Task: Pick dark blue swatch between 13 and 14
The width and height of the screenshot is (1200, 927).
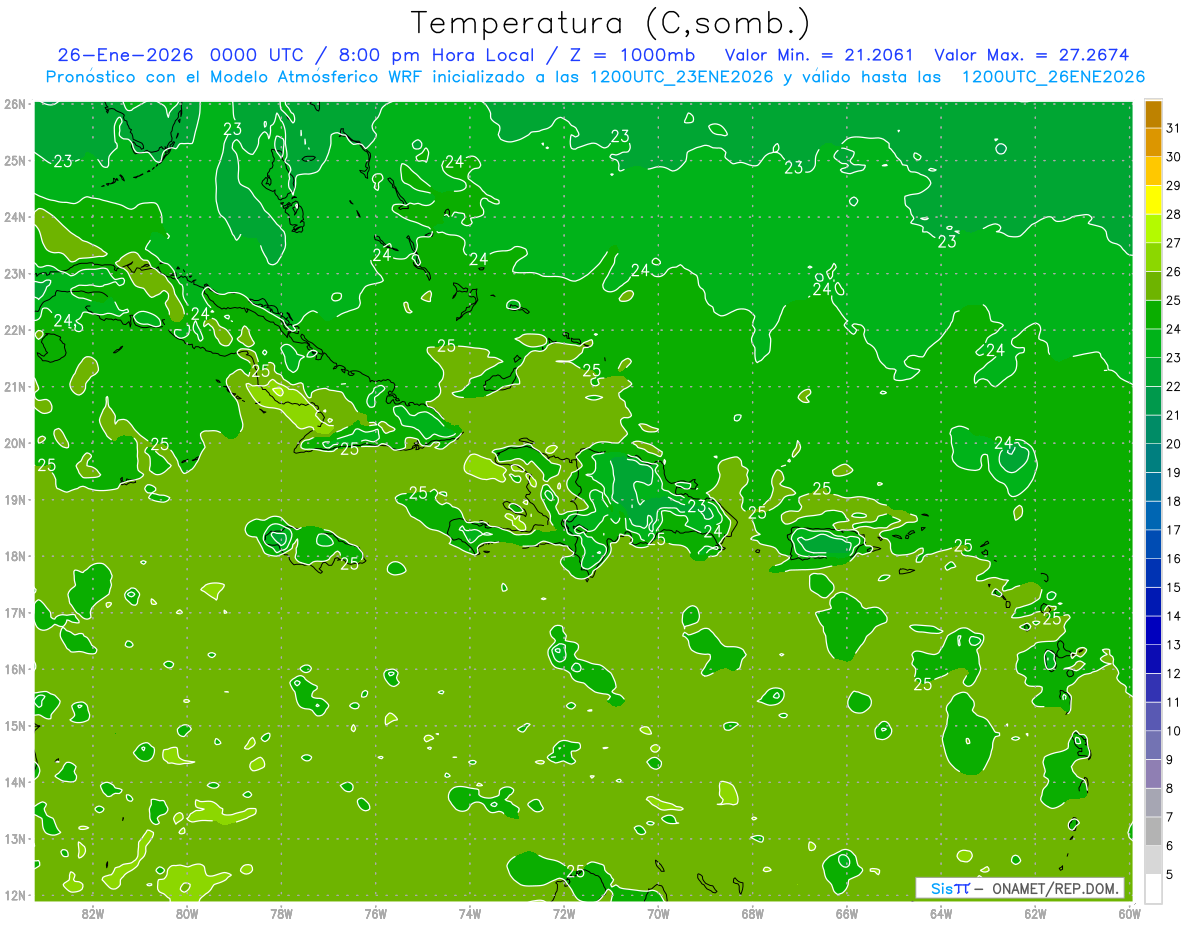Action: (x=1153, y=631)
